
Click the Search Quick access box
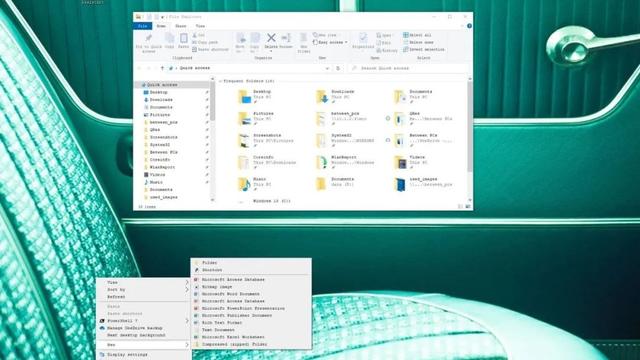[409, 68]
